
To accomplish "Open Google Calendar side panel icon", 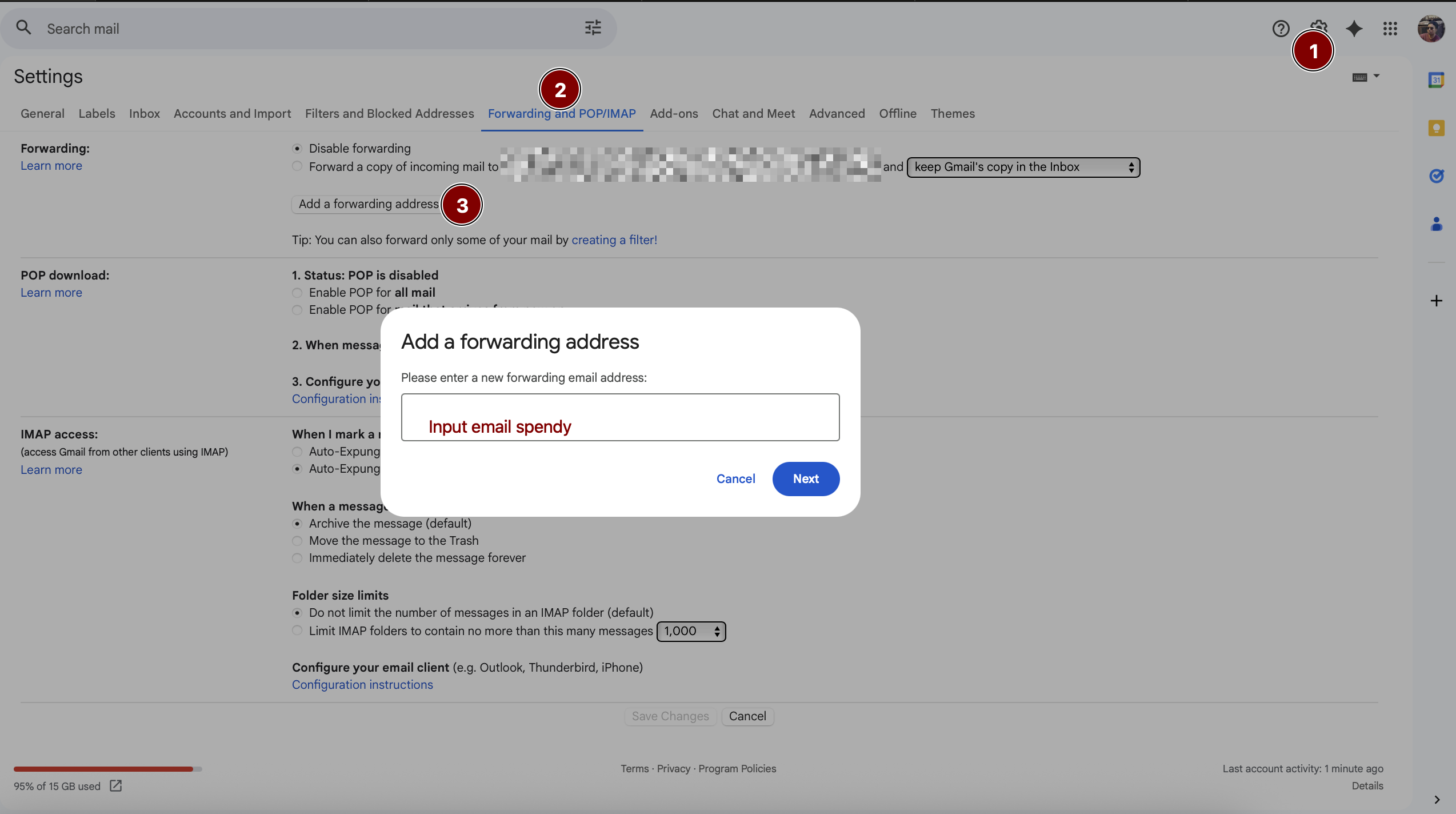I will [1436, 79].
